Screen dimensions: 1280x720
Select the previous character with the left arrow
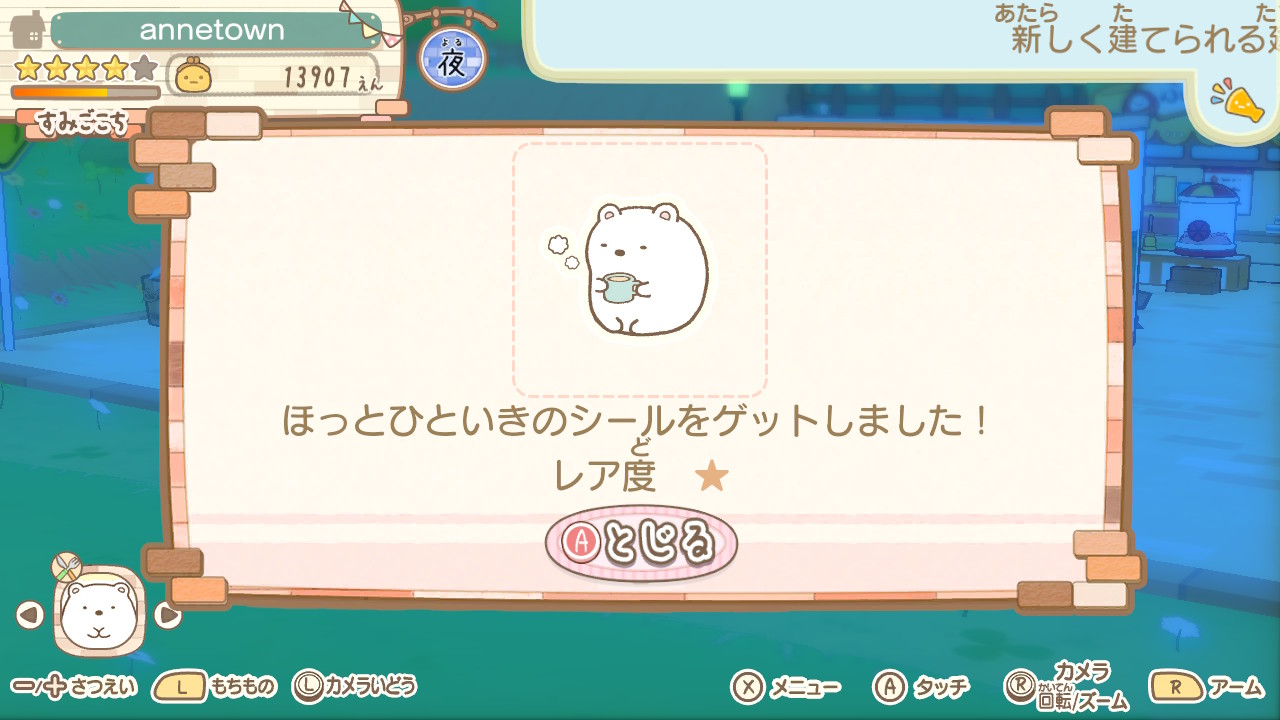tap(30, 615)
